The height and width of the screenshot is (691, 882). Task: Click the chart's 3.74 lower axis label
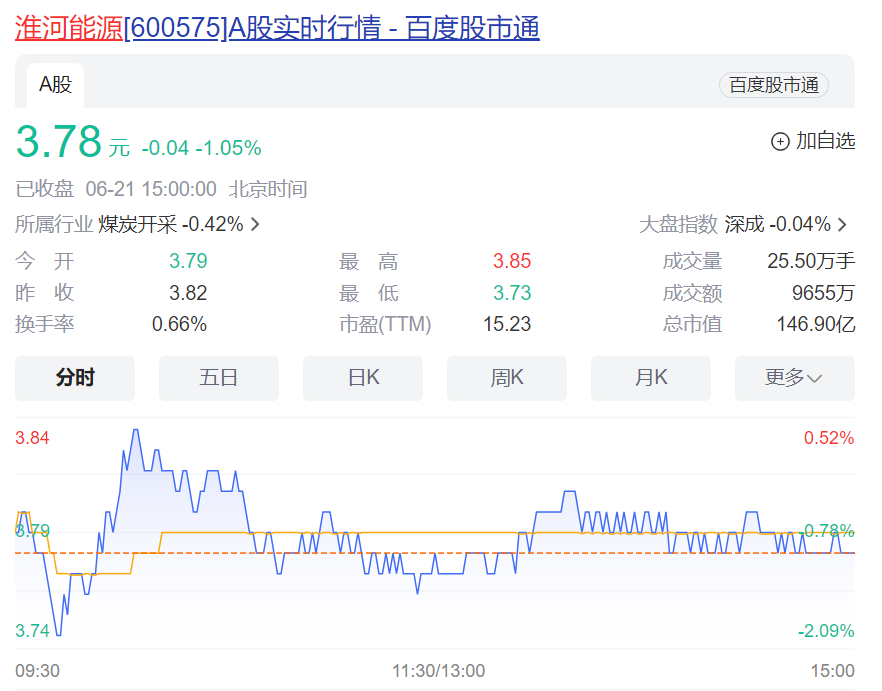tap(32, 630)
